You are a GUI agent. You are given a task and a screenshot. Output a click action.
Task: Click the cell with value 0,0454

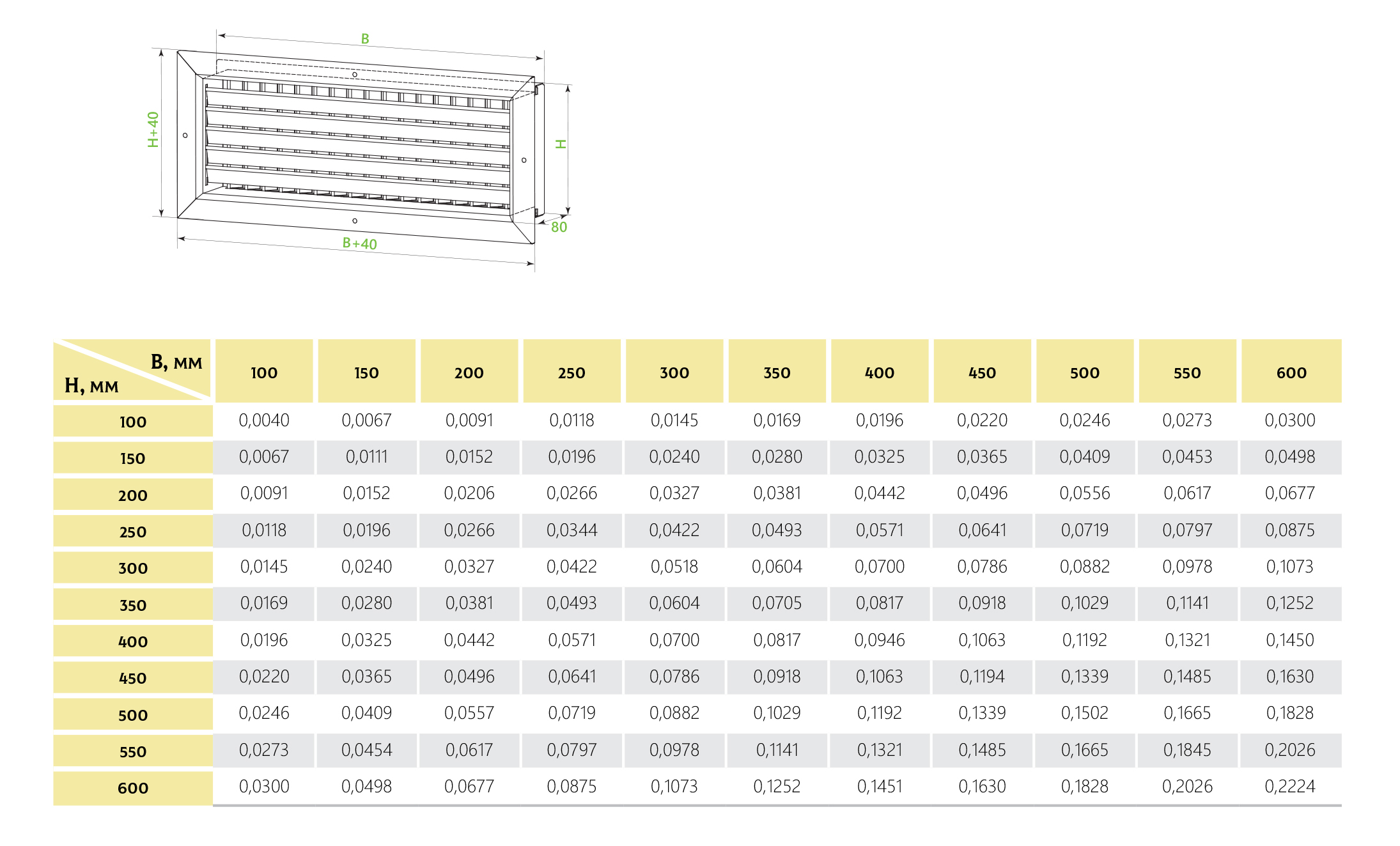[367, 750]
